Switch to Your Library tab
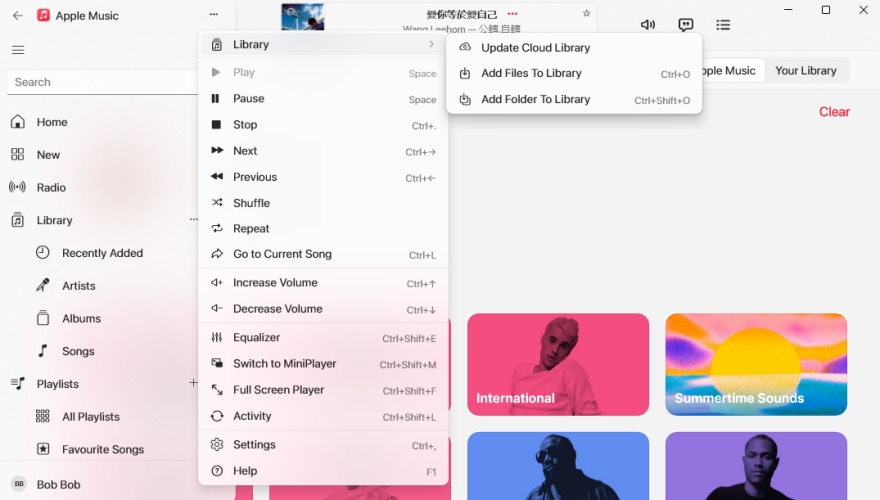This screenshot has height=500, width=880. (x=805, y=71)
